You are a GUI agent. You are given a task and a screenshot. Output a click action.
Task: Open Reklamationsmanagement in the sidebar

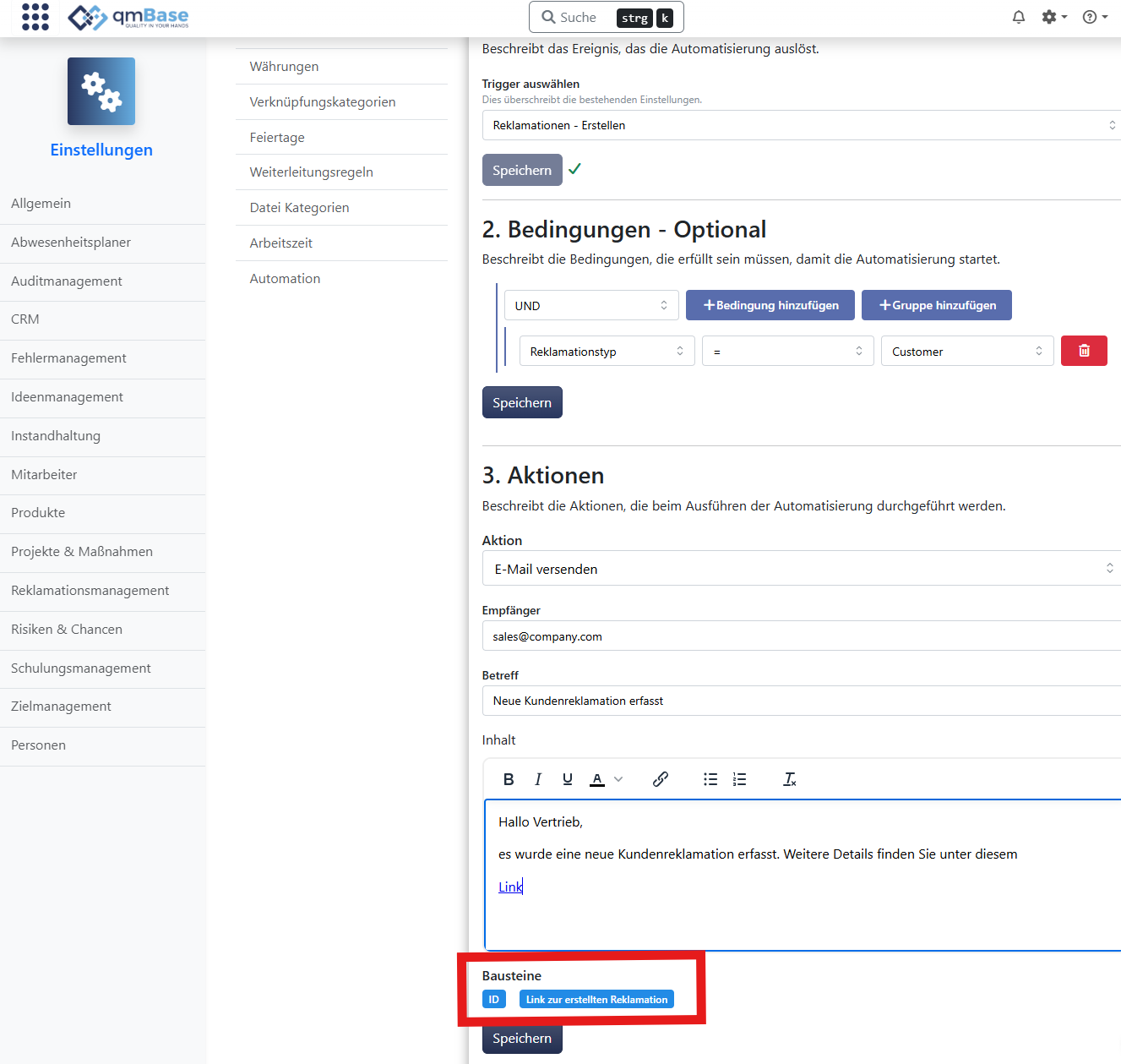[x=90, y=591]
